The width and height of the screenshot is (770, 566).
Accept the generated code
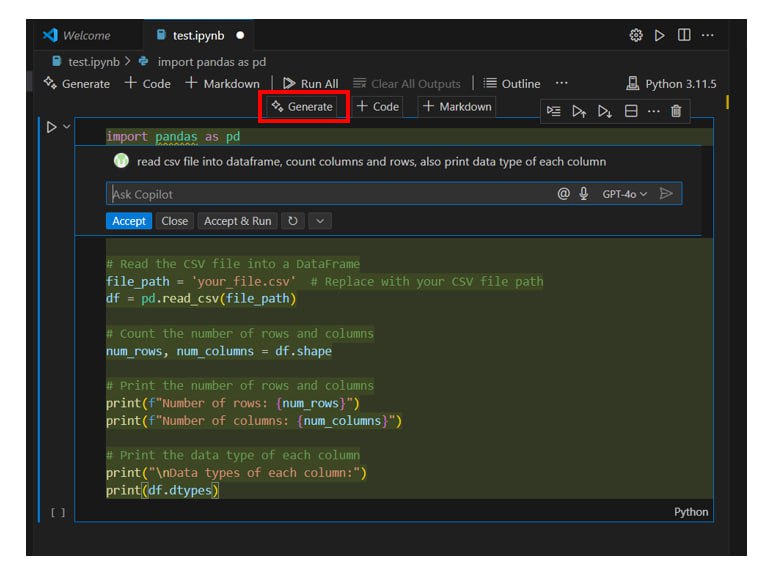[x=129, y=221]
